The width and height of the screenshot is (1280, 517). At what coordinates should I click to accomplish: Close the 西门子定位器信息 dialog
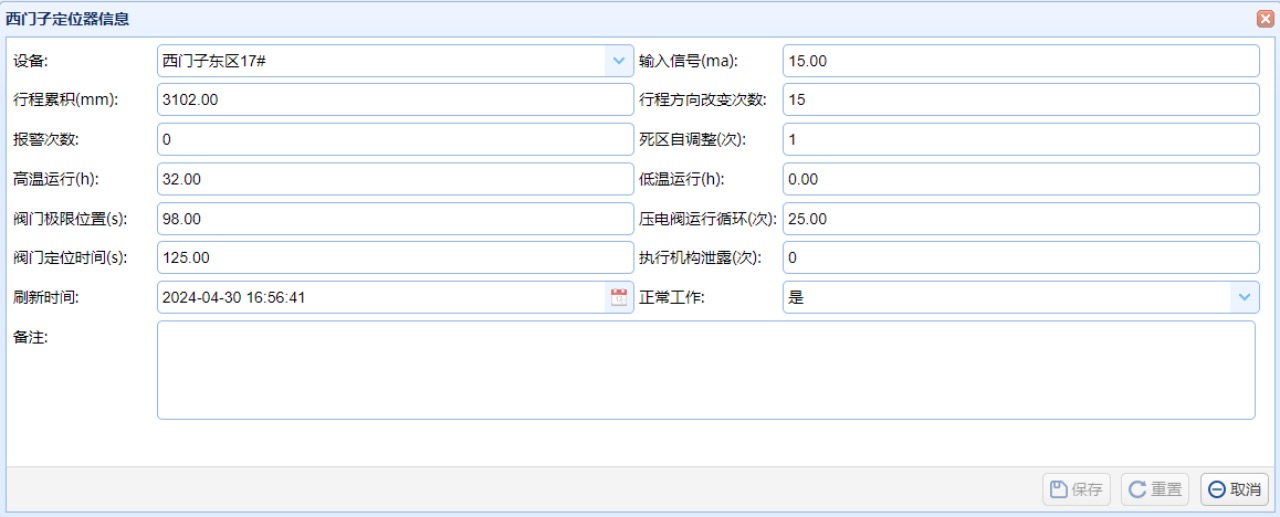[x=1264, y=19]
